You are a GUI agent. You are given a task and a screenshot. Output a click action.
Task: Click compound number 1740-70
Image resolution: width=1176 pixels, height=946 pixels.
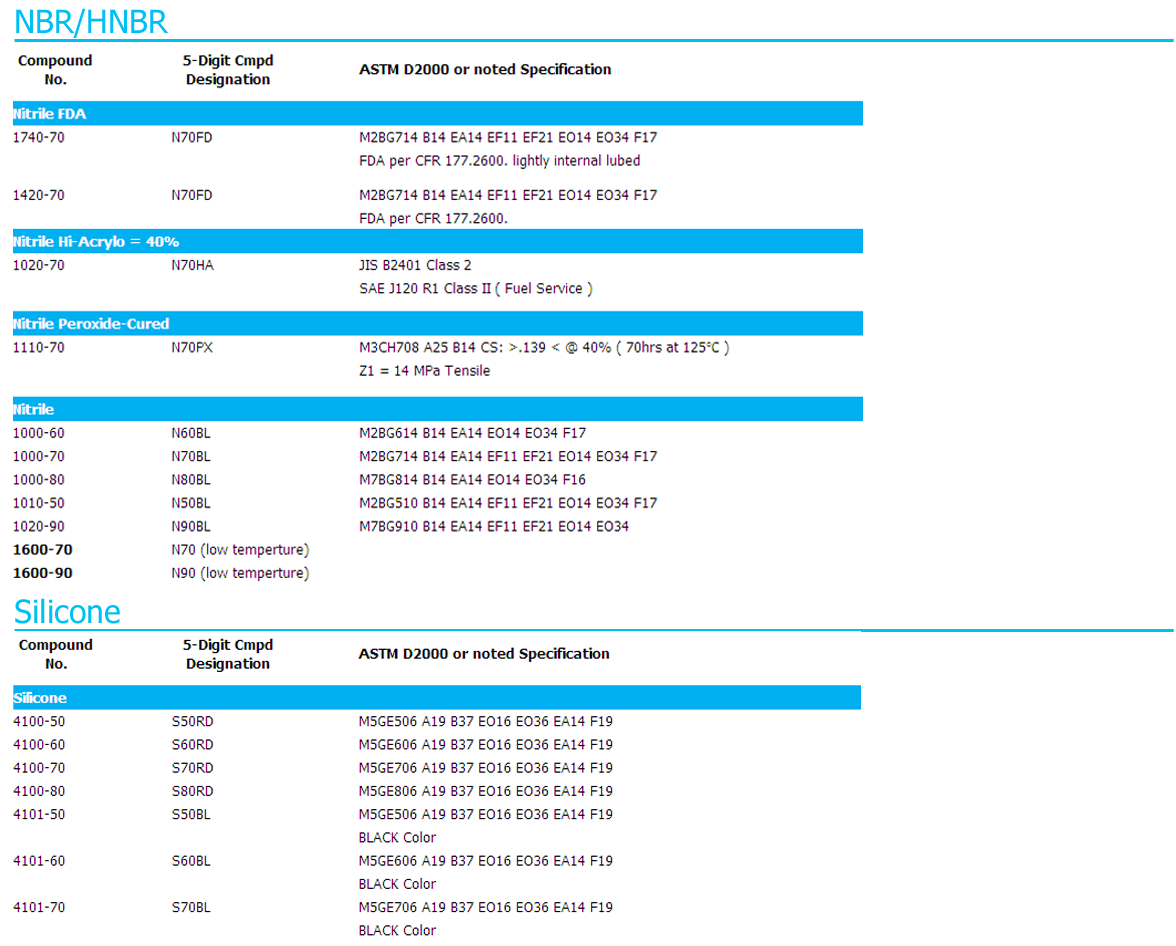click(x=38, y=137)
